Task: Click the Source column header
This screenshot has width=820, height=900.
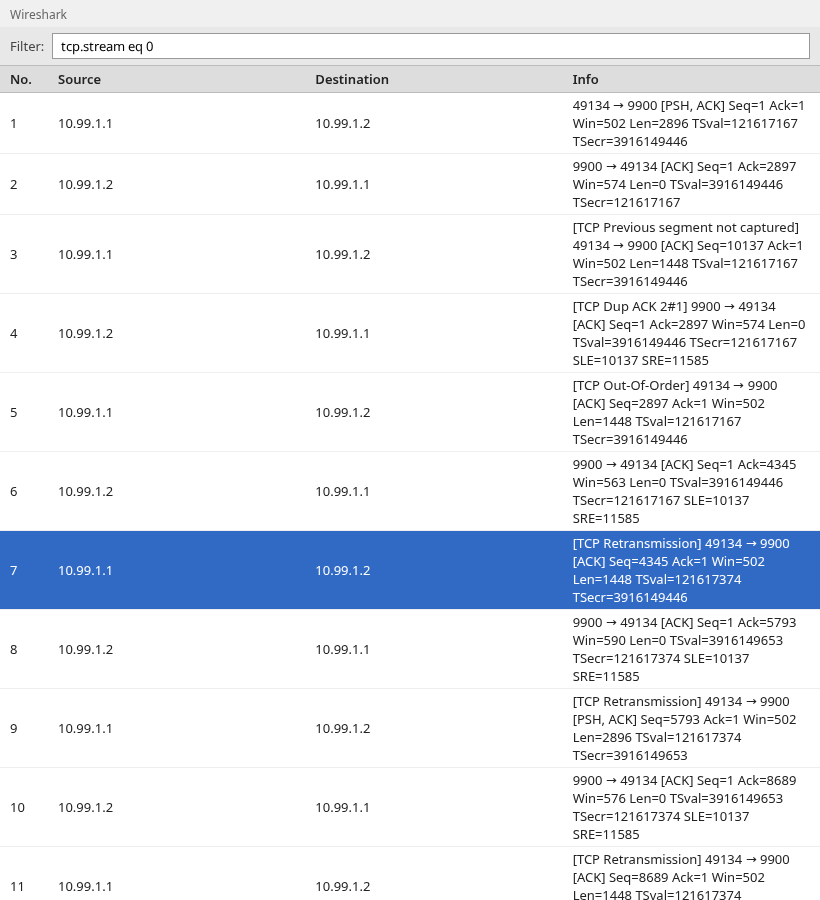Action: coord(79,79)
